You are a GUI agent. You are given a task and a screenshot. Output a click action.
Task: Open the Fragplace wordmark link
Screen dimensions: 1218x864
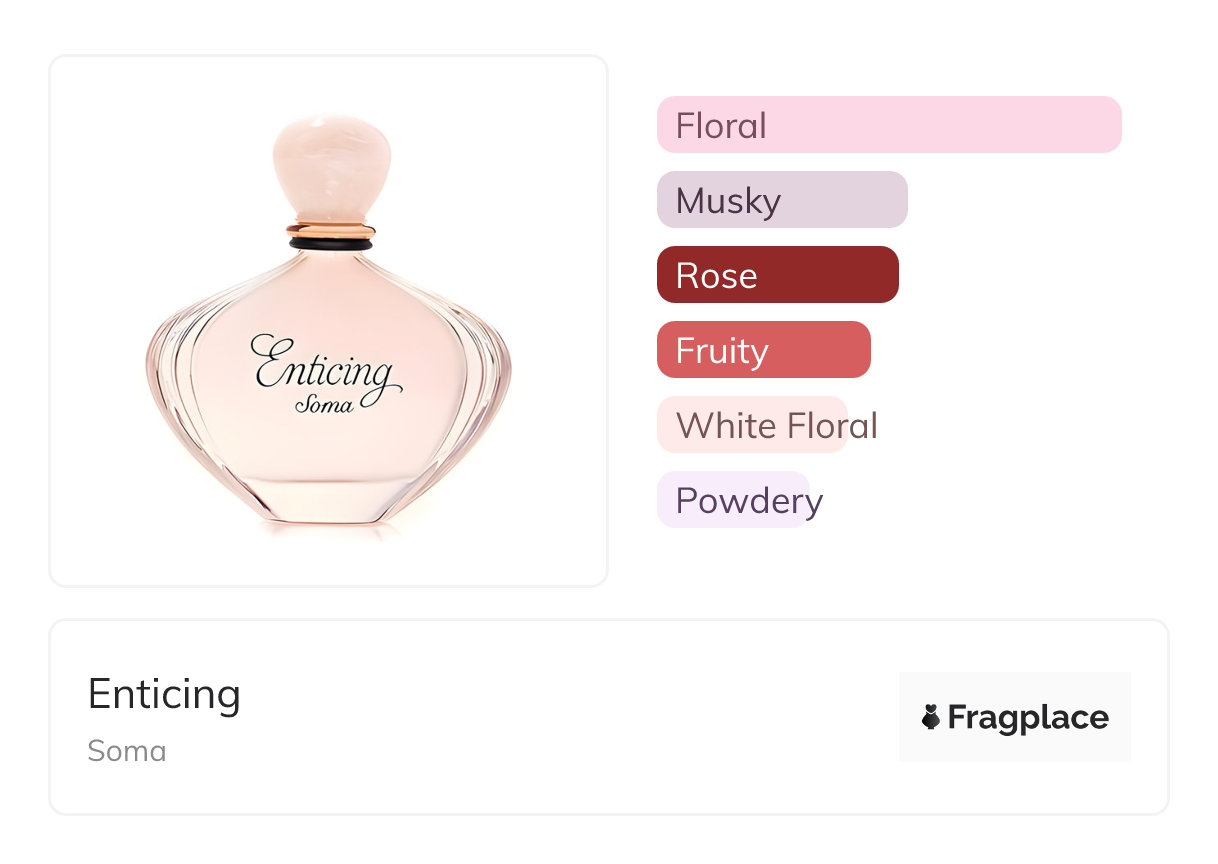pos(1027,717)
